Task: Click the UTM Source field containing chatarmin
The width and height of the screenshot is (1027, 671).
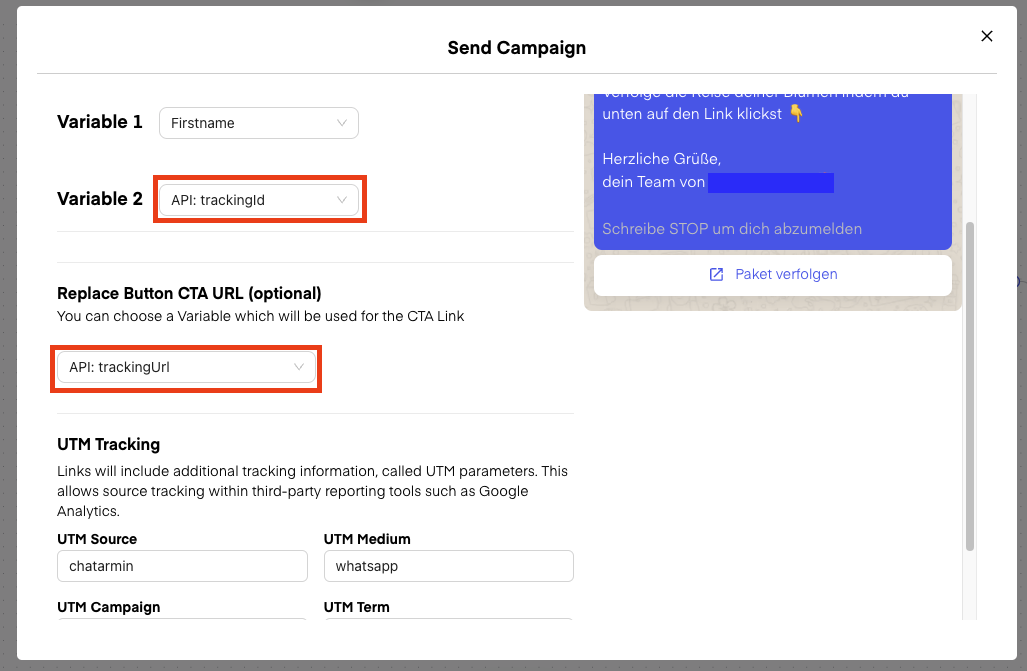Action: pyautogui.click(x=182, y=566)
